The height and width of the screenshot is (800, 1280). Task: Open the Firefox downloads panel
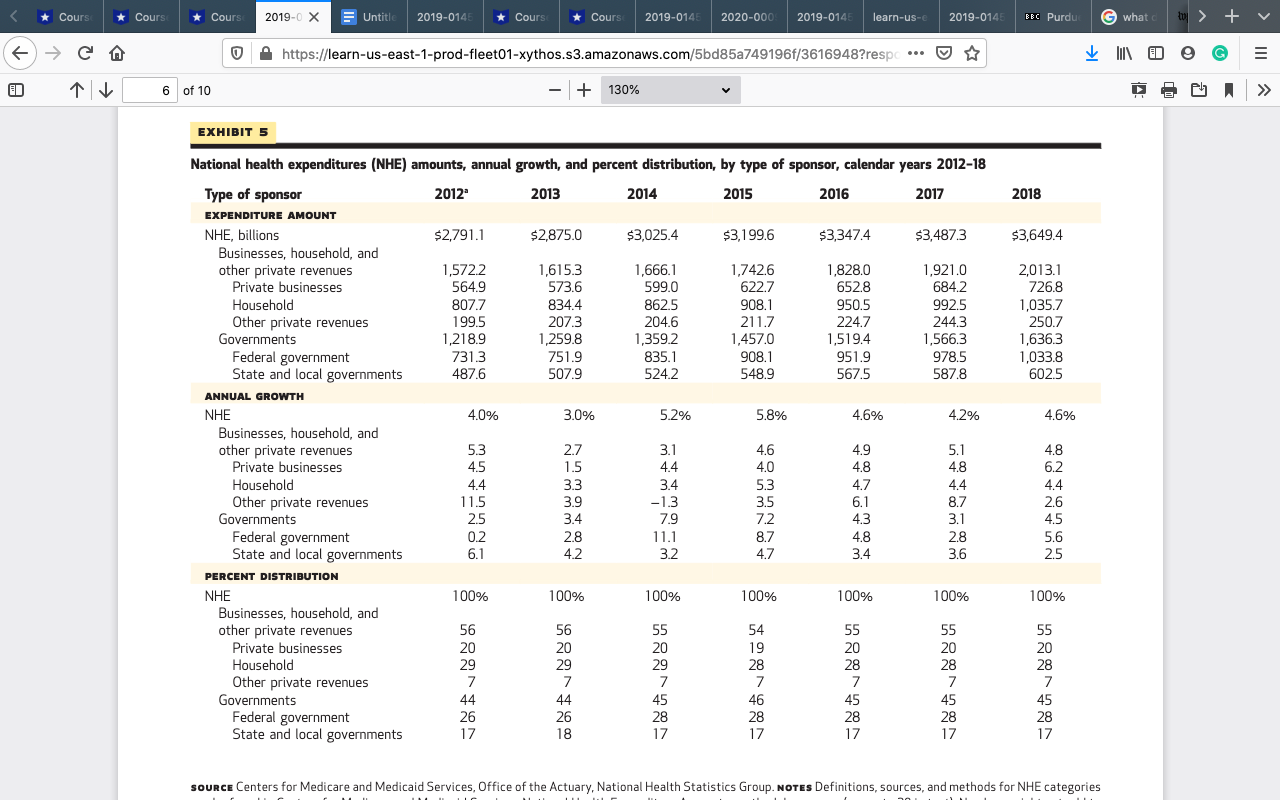point(1092,54)
